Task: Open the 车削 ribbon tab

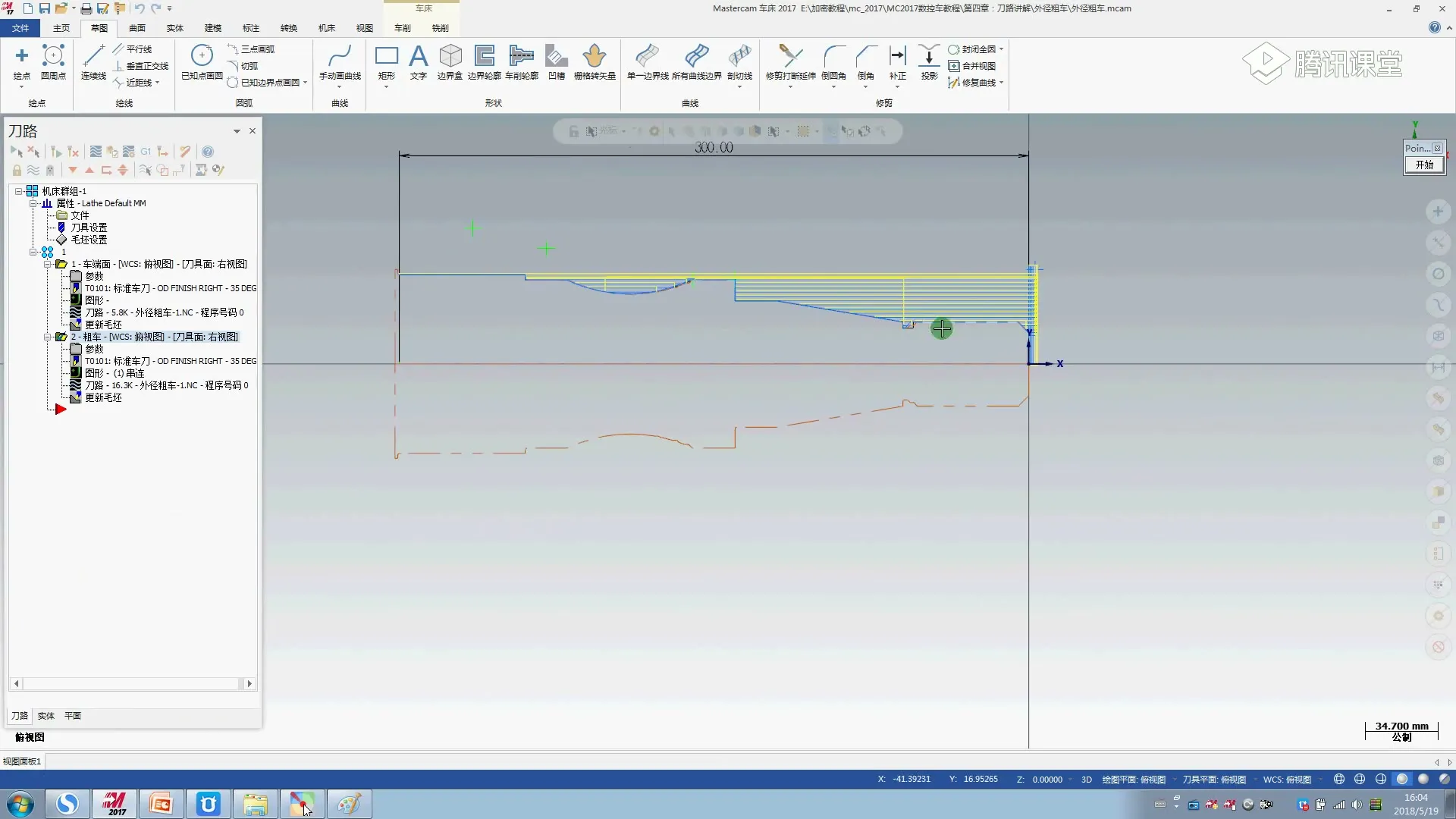Action: point(402,28)
